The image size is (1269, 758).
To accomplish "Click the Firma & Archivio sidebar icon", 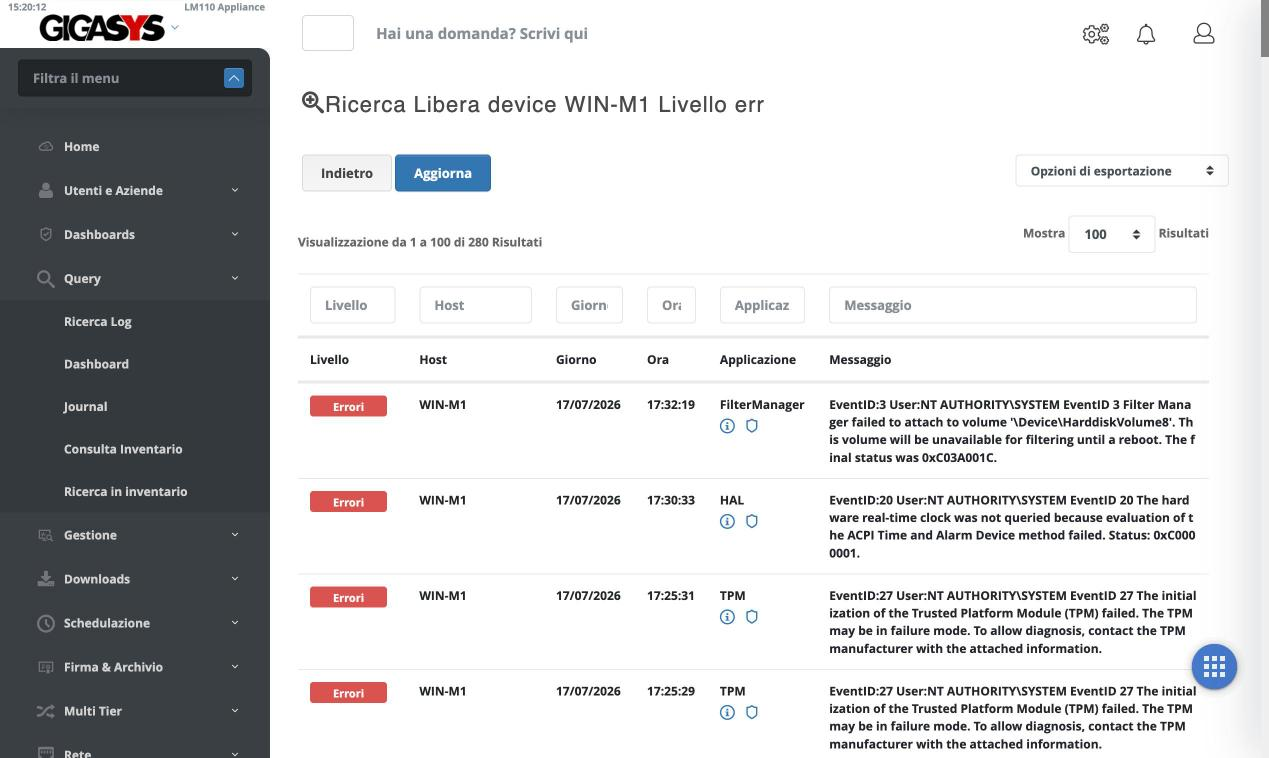I will pos(45,667).
